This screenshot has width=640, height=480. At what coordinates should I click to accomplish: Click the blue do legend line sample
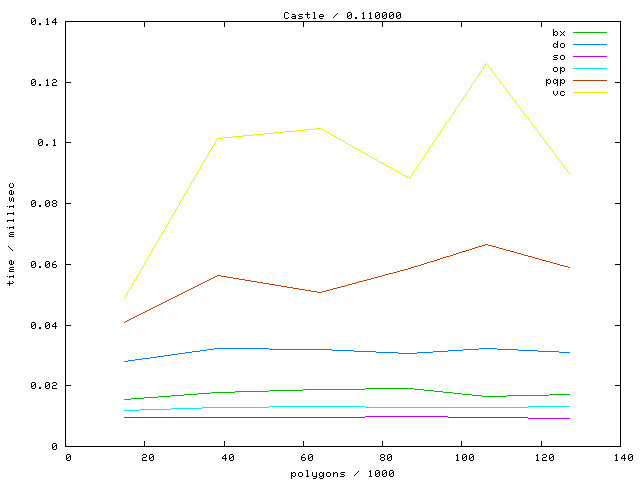click(590, 45)
